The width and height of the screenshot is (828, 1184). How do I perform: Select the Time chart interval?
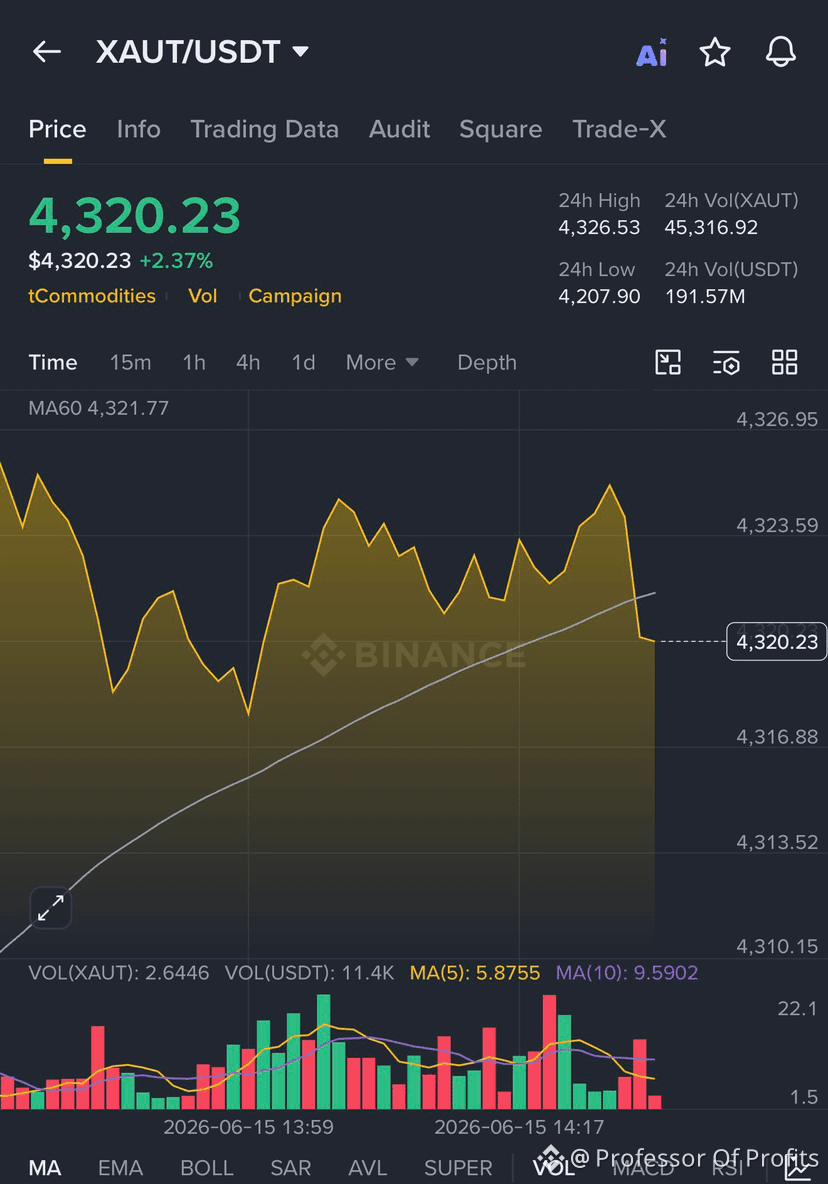pyautogui.click(x=53, y=362)
